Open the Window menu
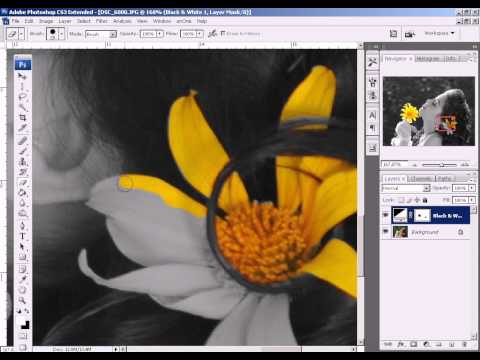This screenshot has height=360, width=480. click(x=162, y=21)
